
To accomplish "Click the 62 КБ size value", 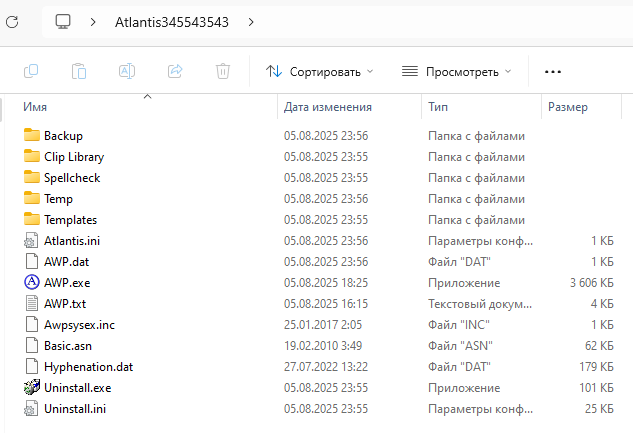I will point(599,345).
